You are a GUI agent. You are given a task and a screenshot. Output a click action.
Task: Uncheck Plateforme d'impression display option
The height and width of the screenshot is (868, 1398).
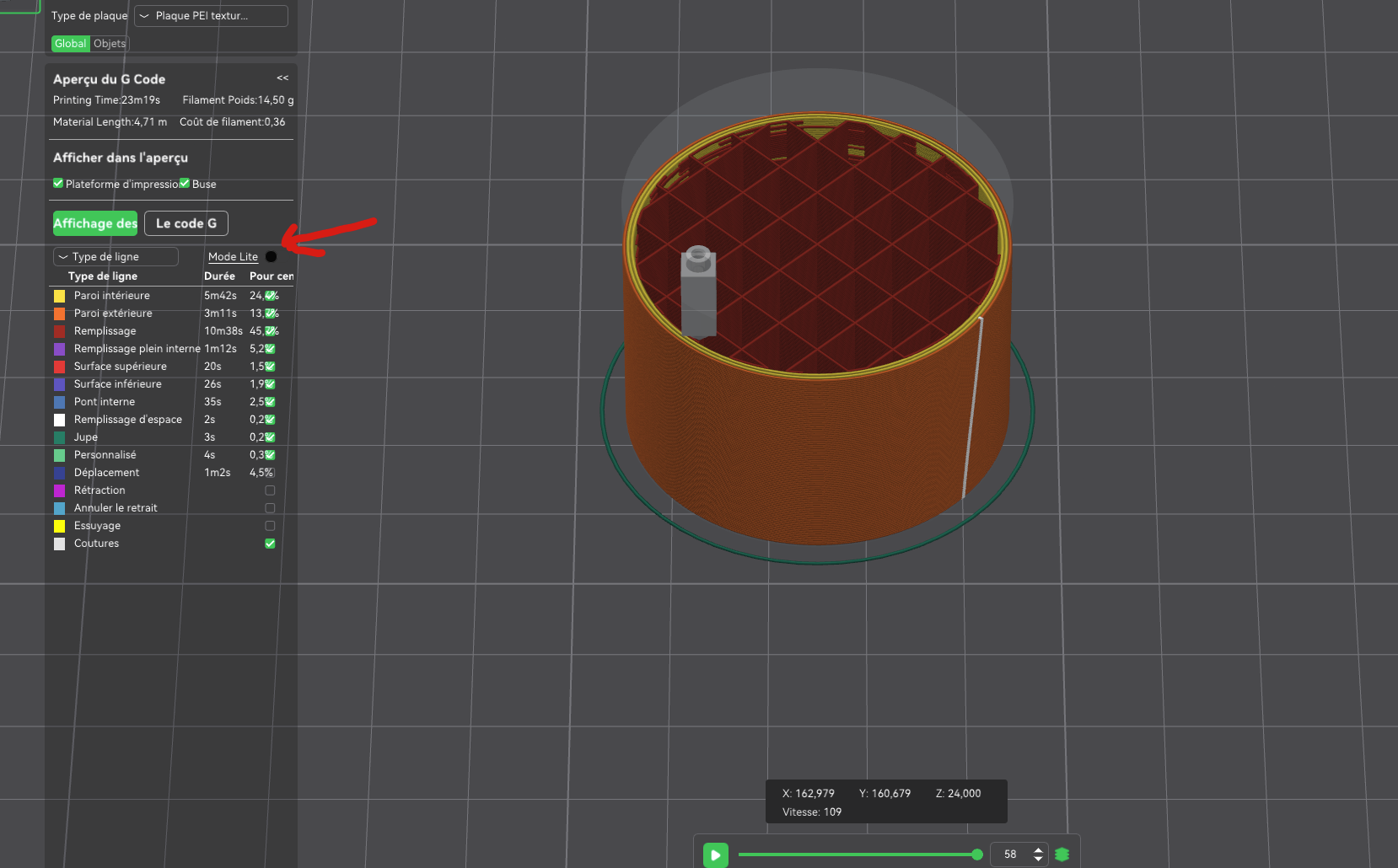click(58, 183)
